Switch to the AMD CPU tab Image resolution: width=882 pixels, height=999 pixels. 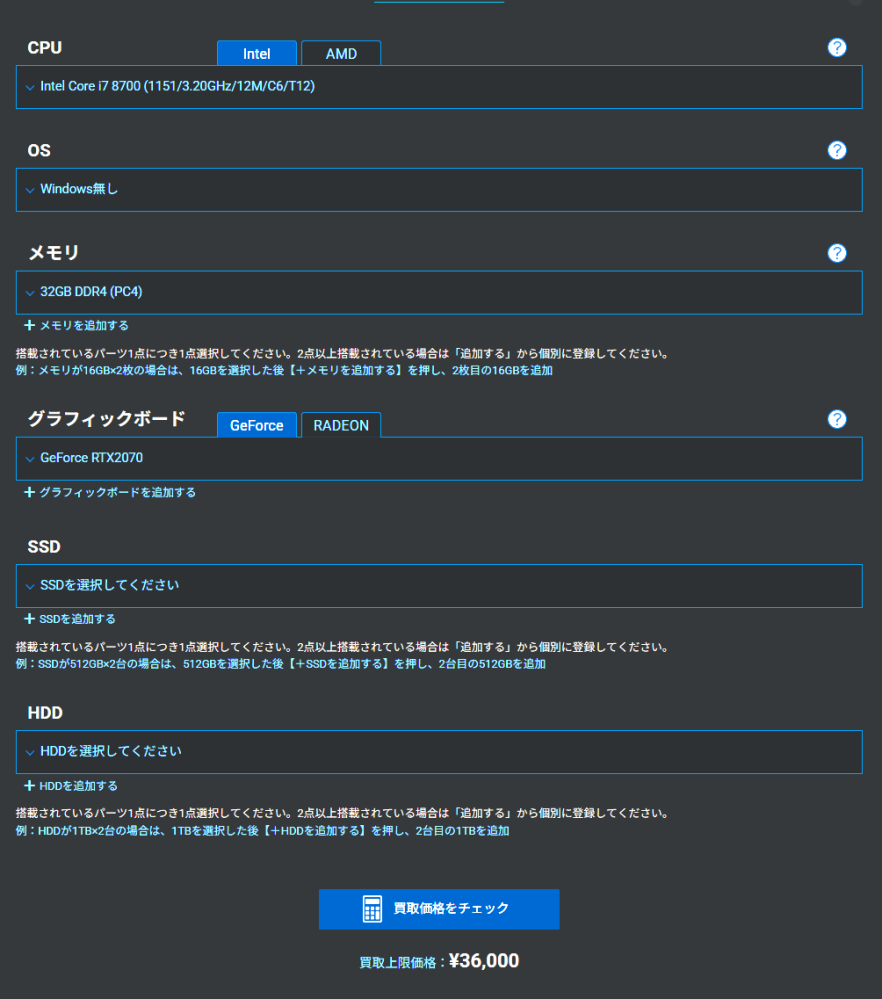pyautogui.click(x=341, y=54)
